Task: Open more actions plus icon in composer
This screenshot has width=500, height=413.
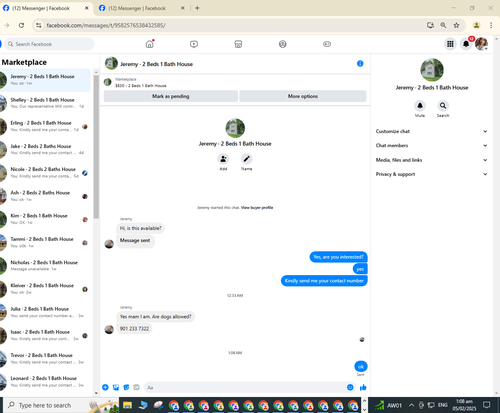Action: (x=105, y=387)
